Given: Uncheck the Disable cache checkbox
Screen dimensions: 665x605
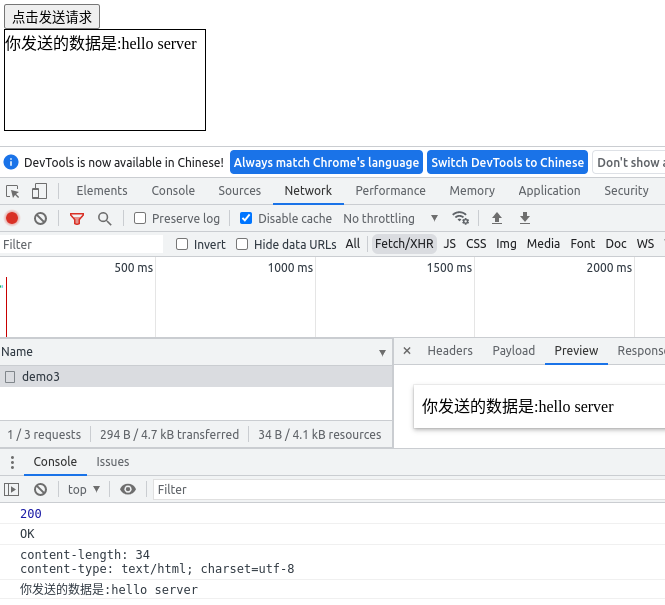Looking at the screenshot, I should click(x=246, y=218).
